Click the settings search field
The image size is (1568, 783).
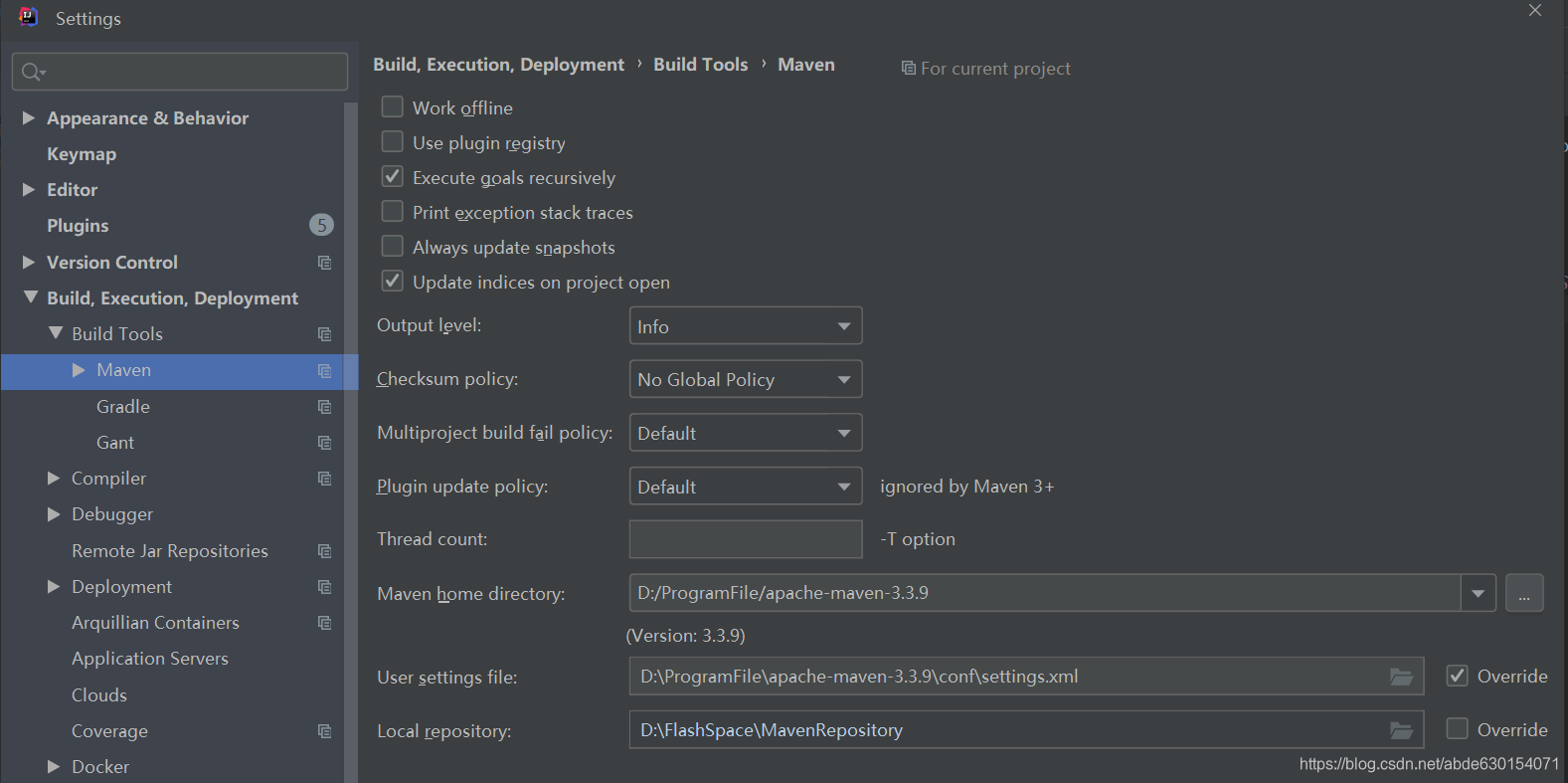(x=180, y=72)
